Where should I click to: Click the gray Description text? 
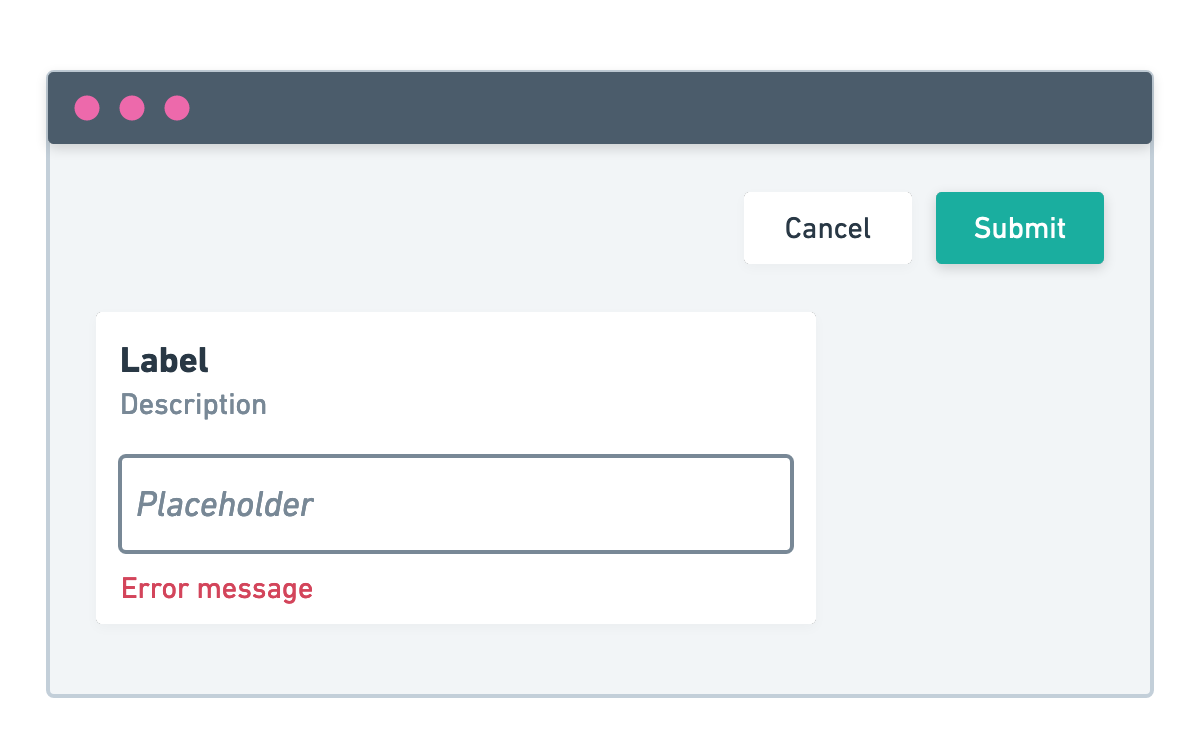point(194,405)
